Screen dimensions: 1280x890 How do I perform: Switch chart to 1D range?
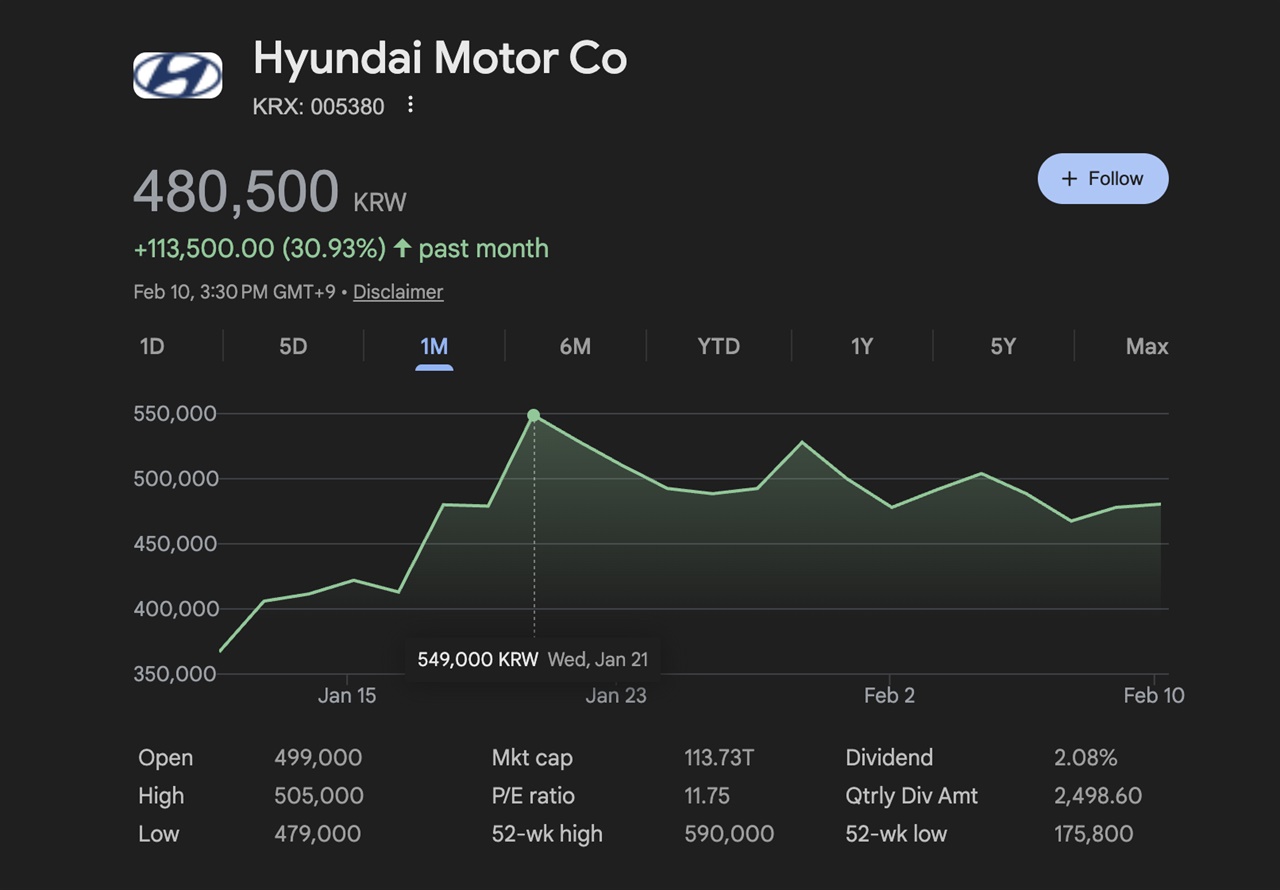tap(152, 346)
